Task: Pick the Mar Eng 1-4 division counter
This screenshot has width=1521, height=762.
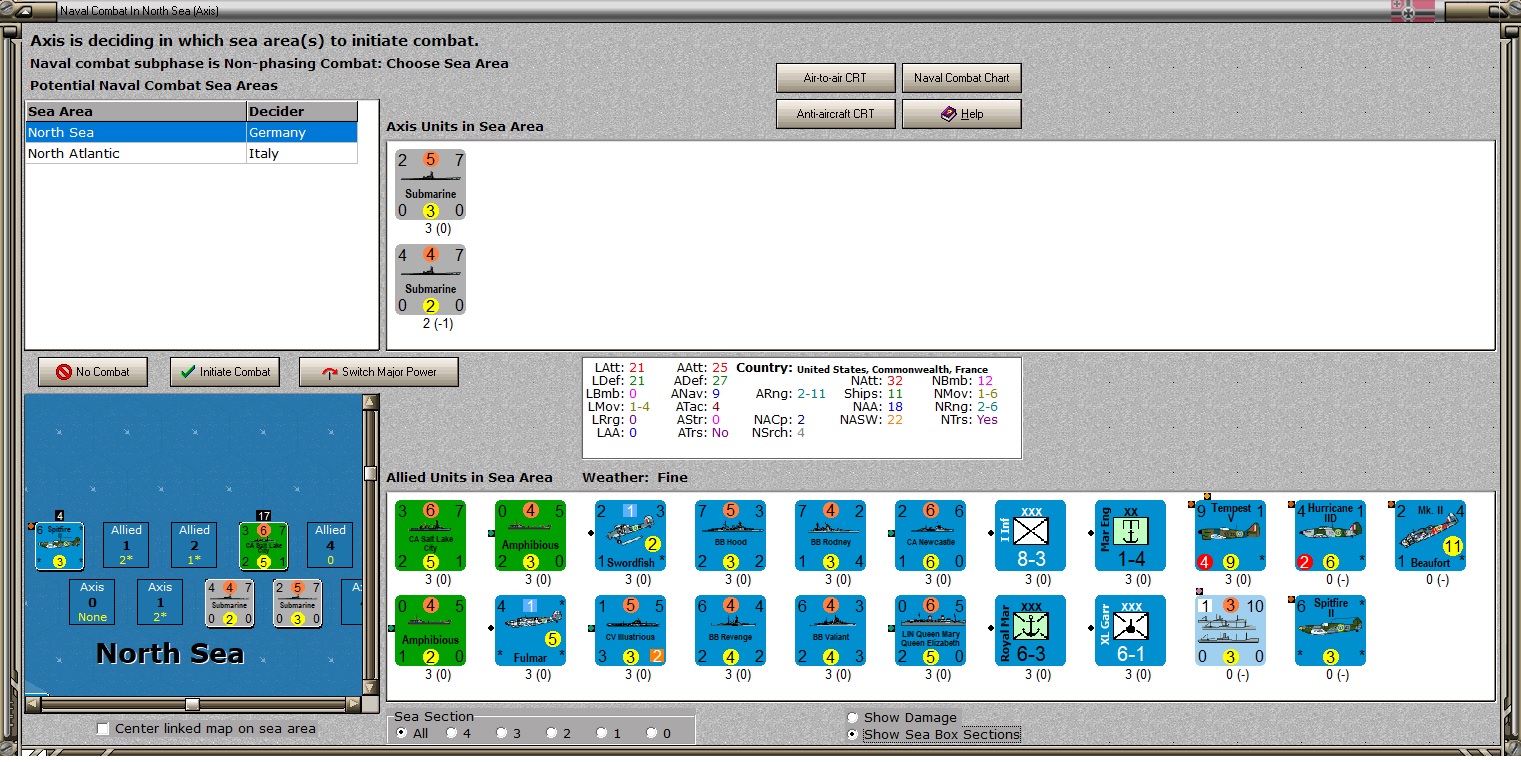Action: (1130, 535)
